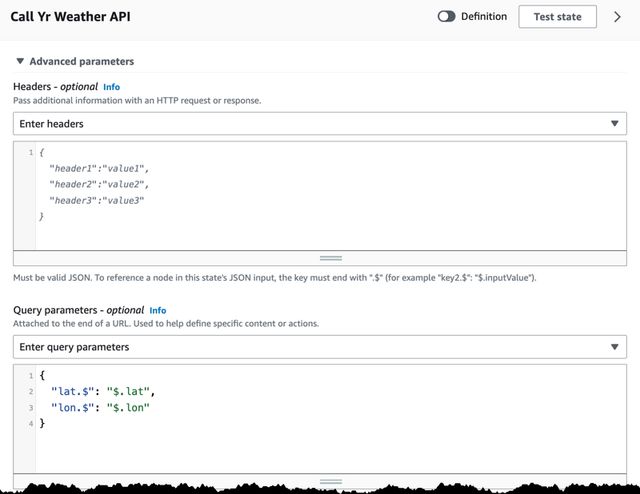640x494 pixels.
Task: Open Info link next to Headers
Action: tap(111, 87)
